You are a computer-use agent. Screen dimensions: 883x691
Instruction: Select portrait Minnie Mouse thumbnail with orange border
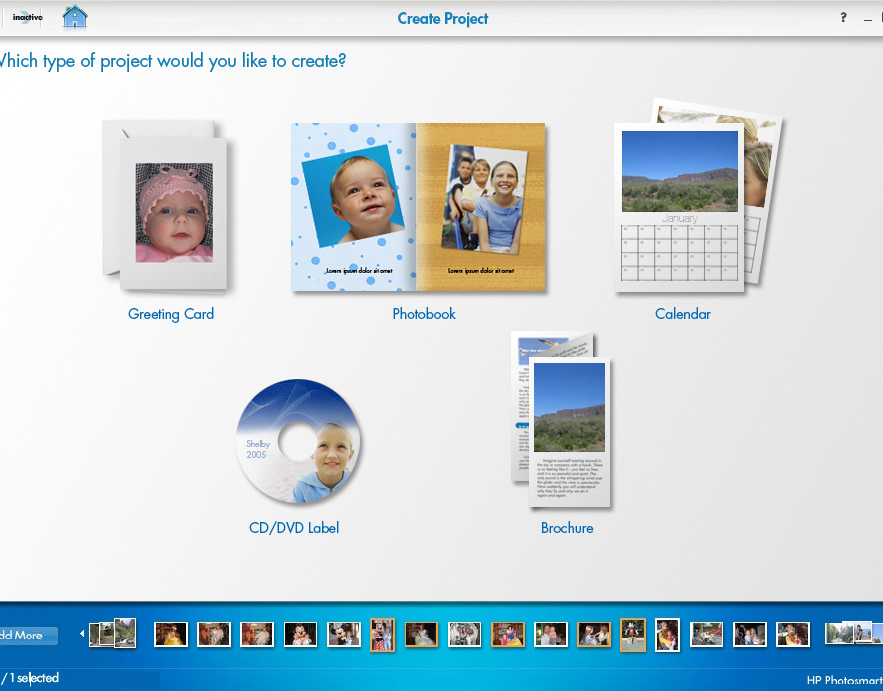(382, 635)
